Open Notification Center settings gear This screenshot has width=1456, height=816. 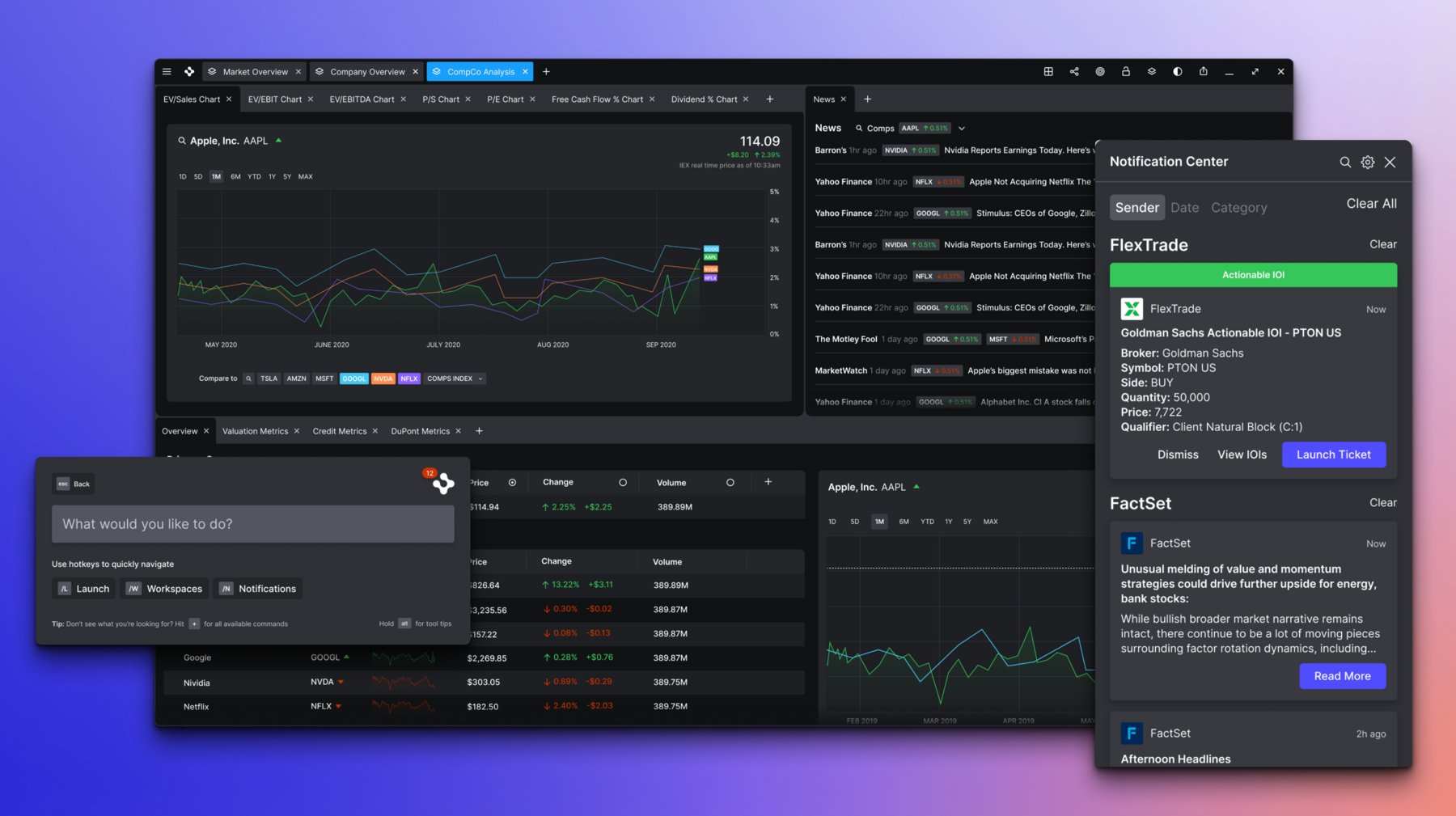(1368, 162)
